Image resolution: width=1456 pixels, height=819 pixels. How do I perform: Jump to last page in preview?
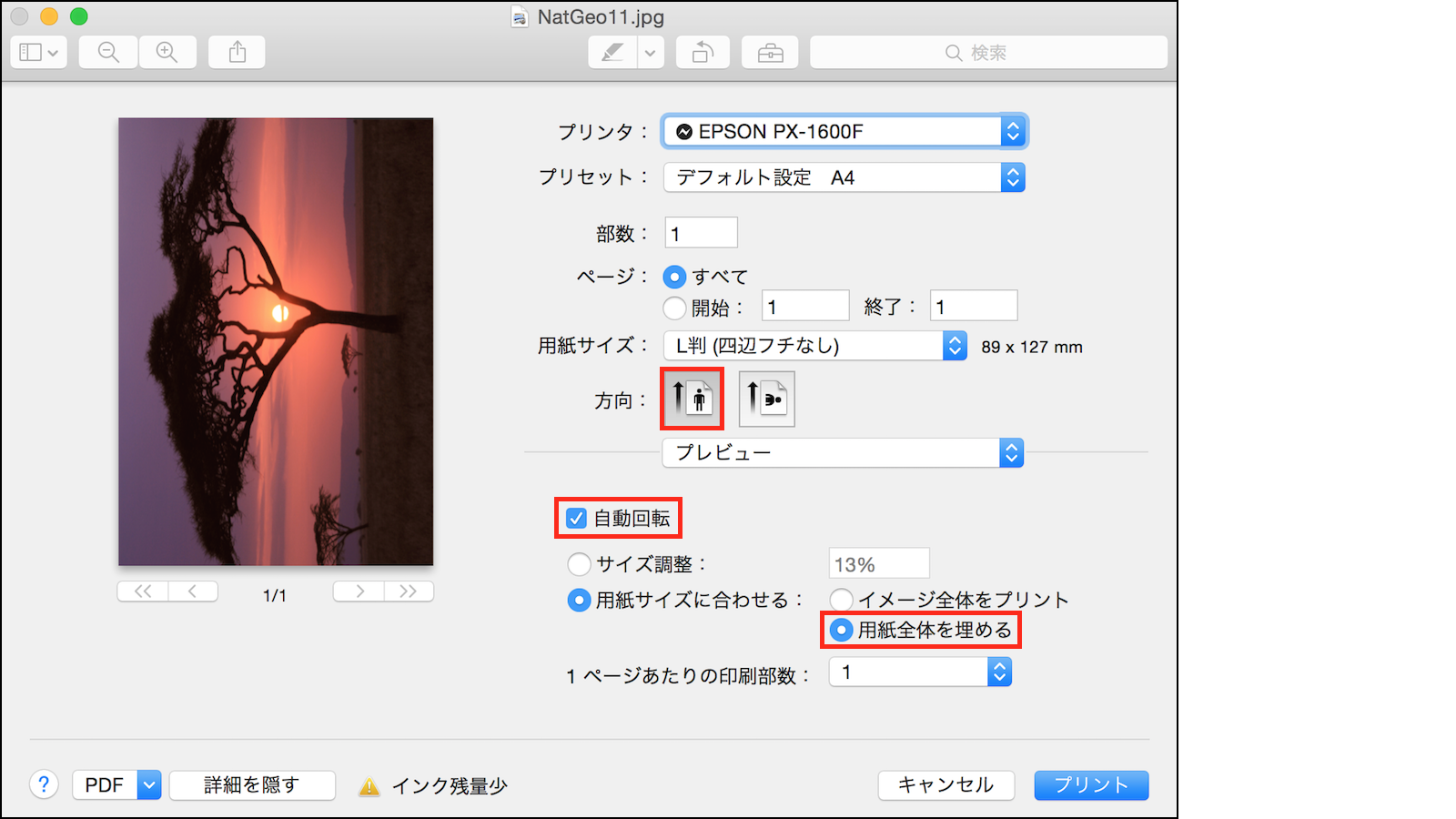[x=409, y=591]
